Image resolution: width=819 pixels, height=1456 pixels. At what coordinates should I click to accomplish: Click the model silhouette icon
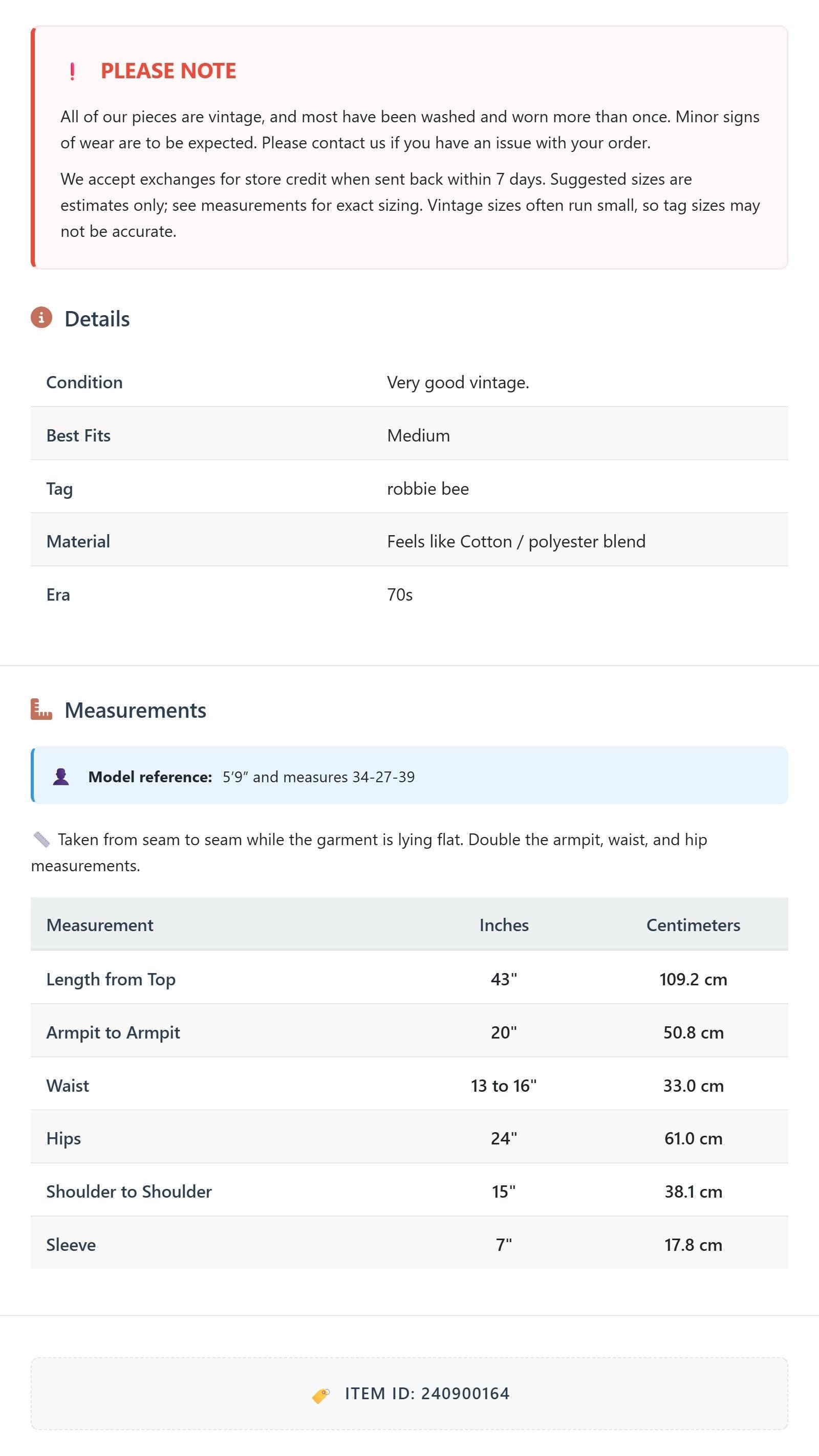[61, 777]
